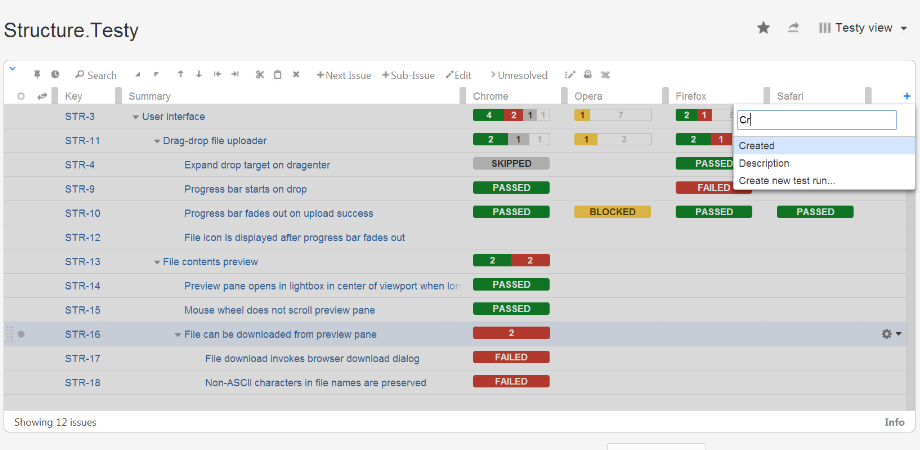Open issue link STR-3

click(x=80, y=116)
